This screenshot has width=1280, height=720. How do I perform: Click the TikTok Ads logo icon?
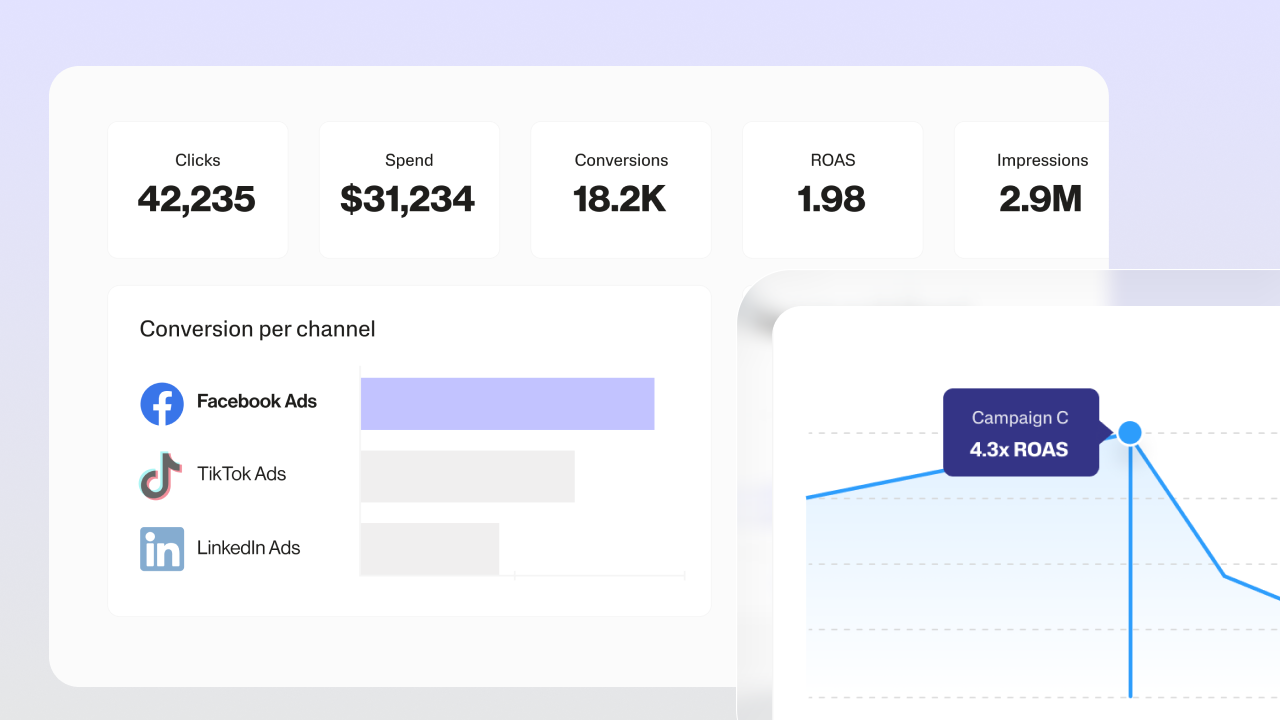coord(161,475)
